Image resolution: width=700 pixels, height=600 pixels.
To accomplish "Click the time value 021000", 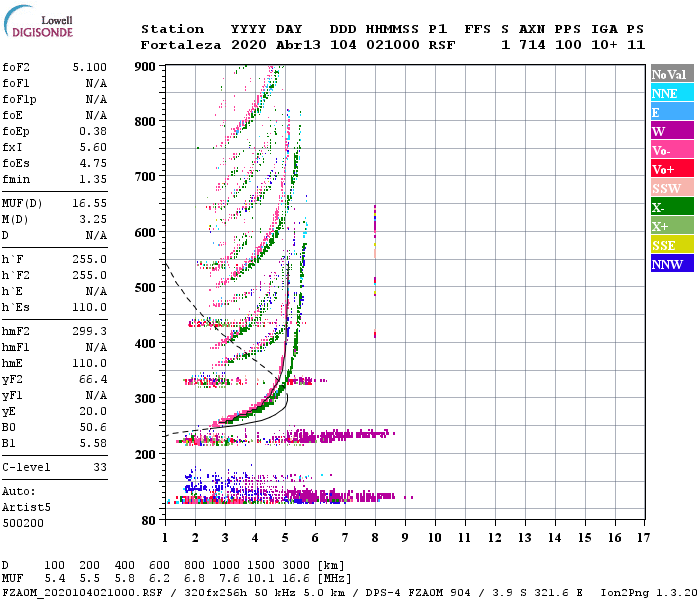I will 393,45.
